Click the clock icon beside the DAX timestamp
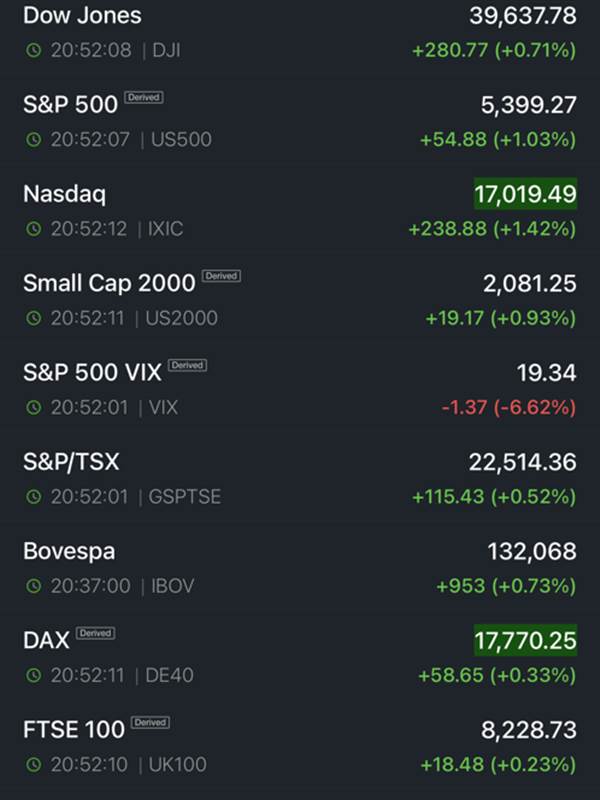600x800 pixels. click(x=34, y=675)
